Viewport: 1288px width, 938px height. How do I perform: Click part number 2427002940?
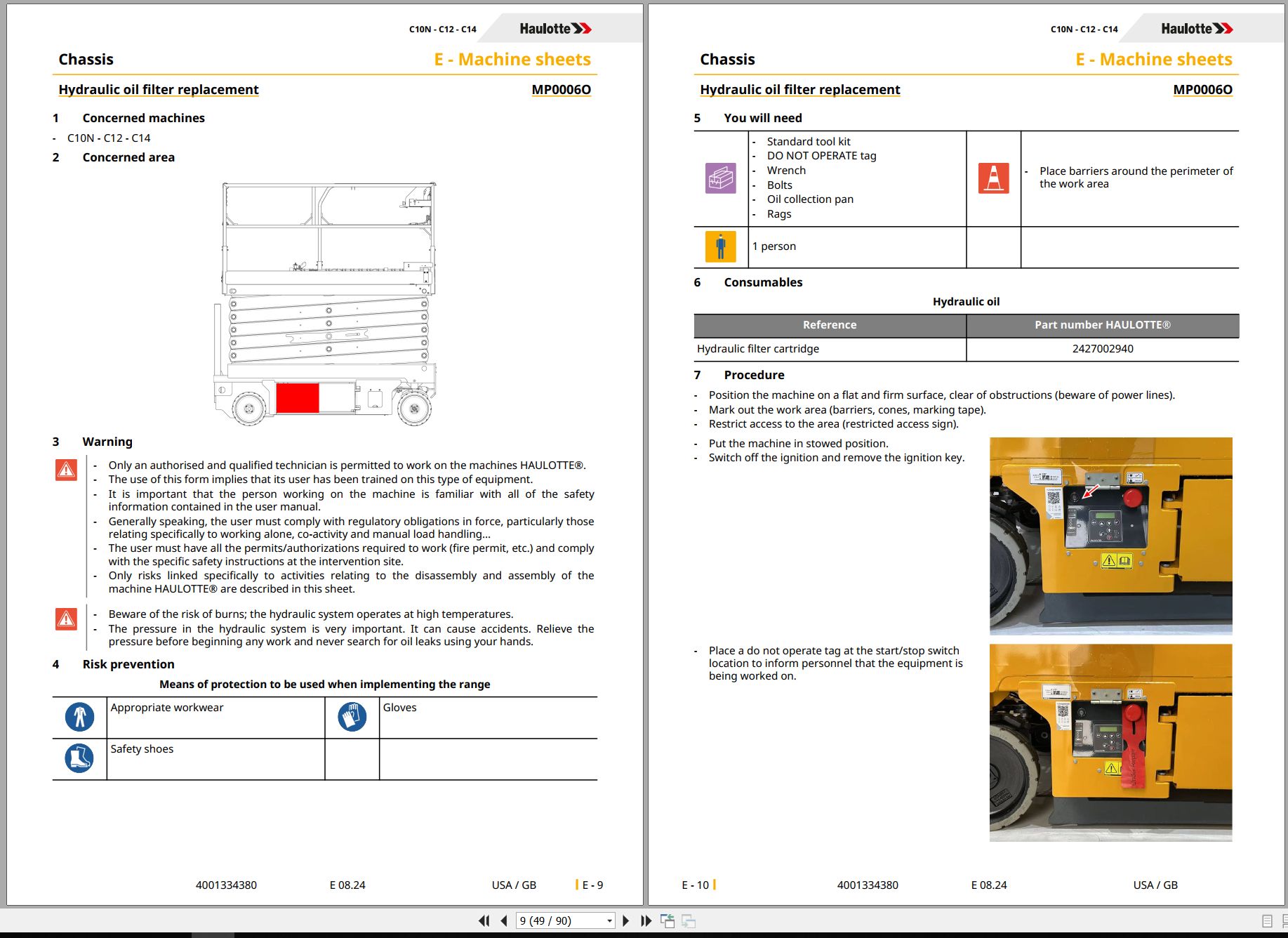click(1103, 349)
